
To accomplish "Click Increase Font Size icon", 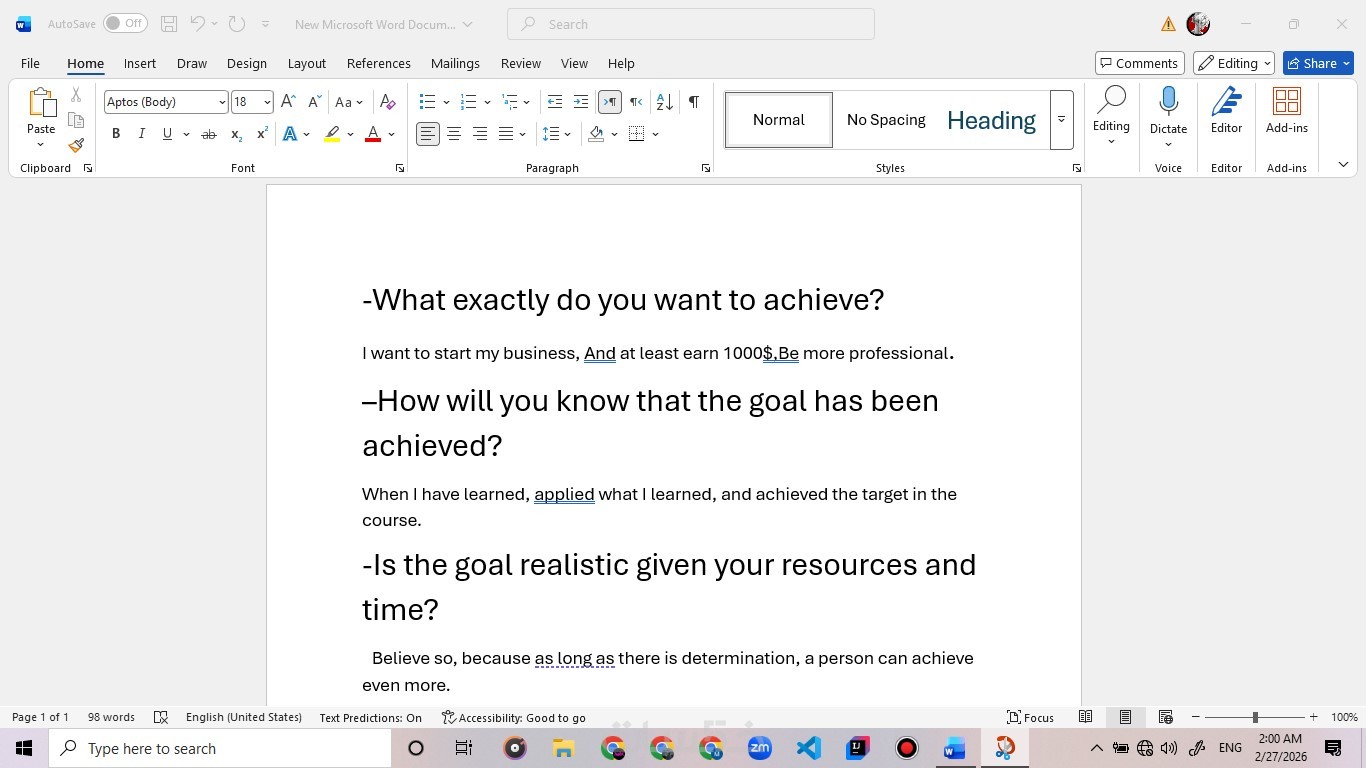I will [288, 102].
